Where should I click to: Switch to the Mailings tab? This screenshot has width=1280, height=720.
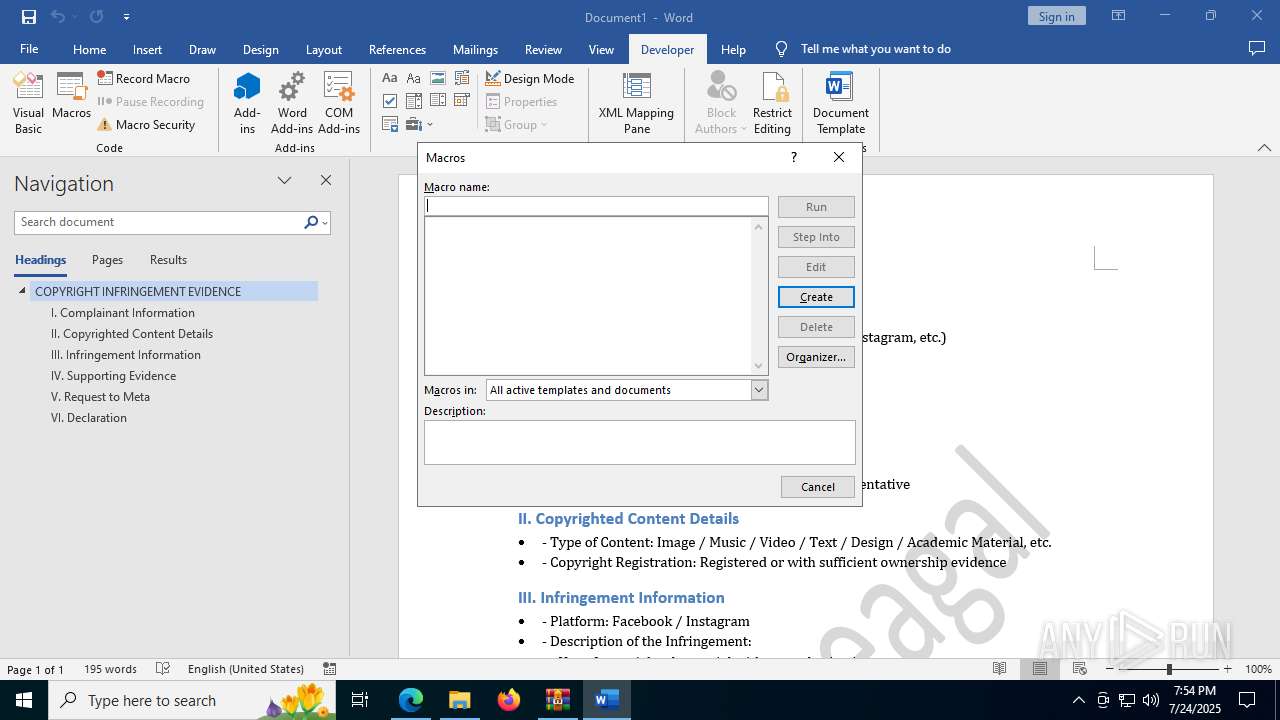point(475,49)
